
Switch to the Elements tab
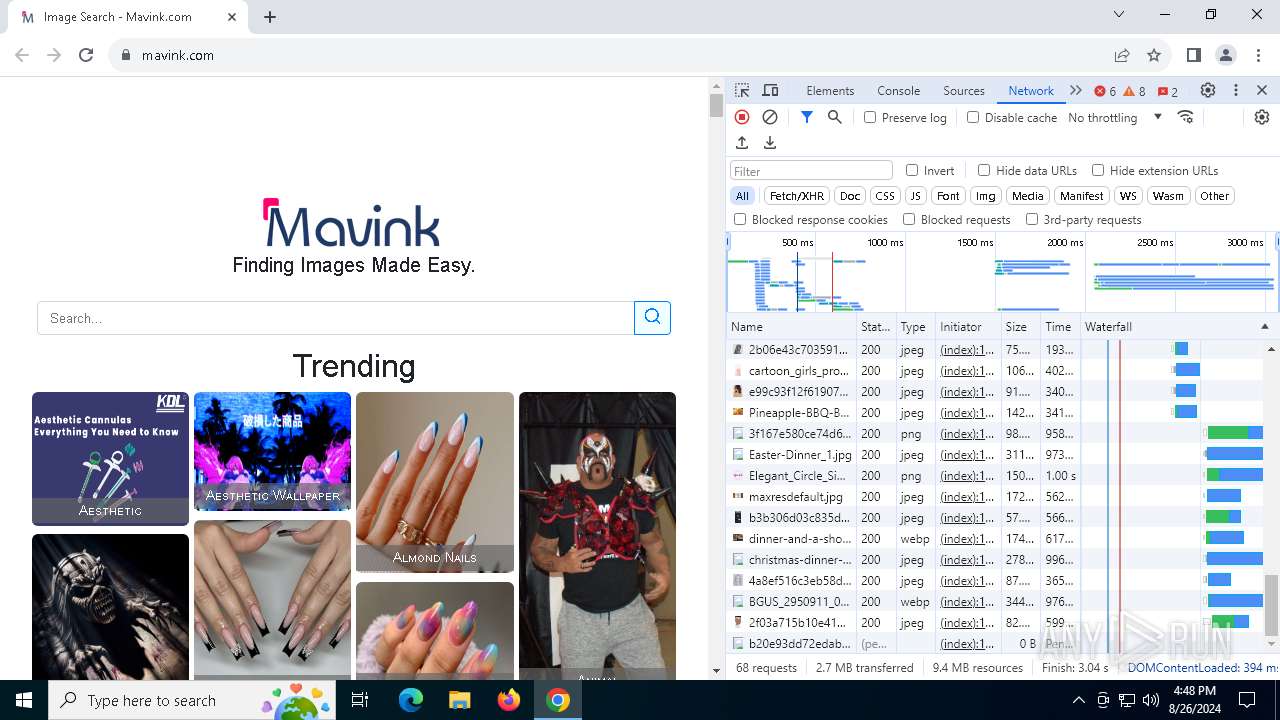(x=830, y=90)
